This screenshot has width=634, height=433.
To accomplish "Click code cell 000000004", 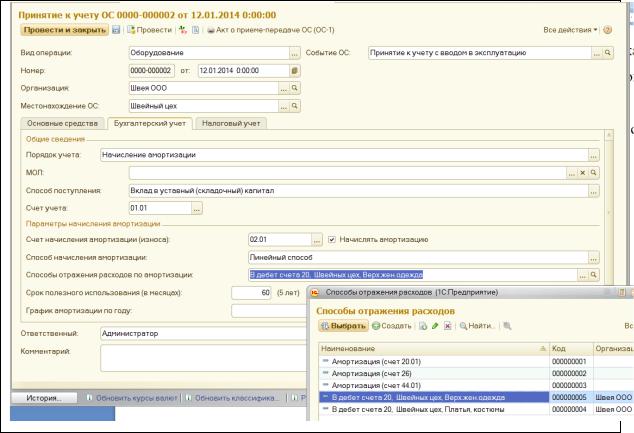I will pyautogui.click(x=571, y=410).
